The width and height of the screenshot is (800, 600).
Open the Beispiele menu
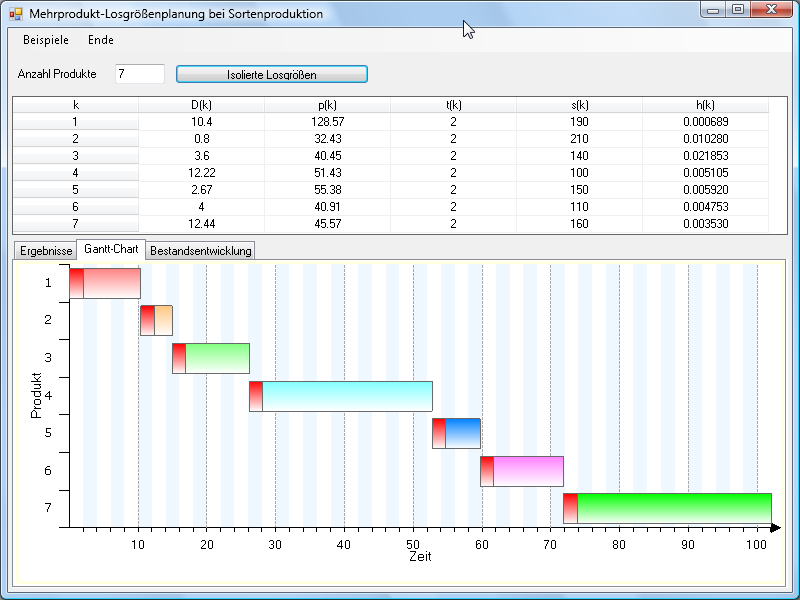pos(46,40)
